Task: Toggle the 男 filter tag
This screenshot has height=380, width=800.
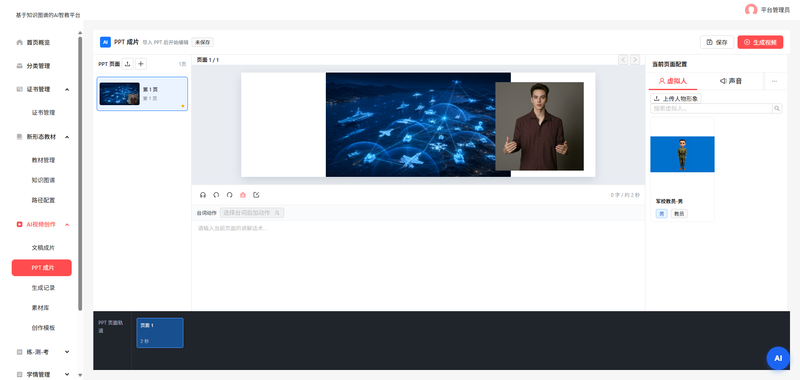Action: tap(662, 214)
